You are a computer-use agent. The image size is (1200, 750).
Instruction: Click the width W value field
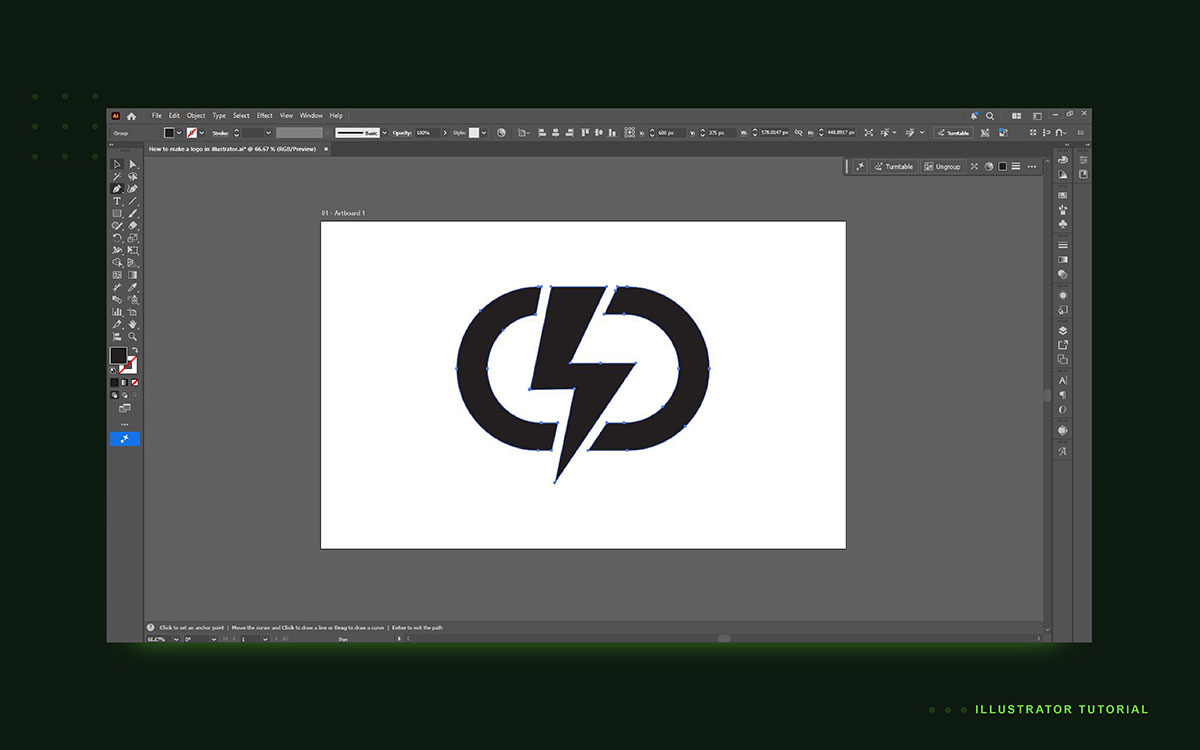[x=774, y=133]
